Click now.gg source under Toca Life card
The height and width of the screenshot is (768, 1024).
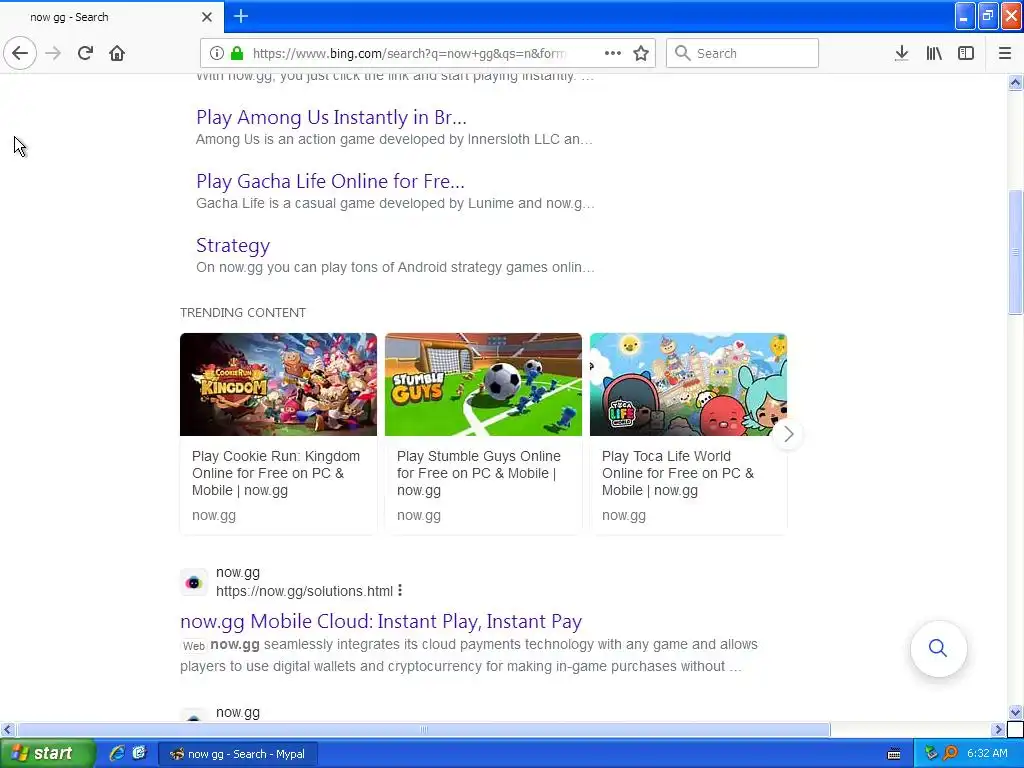click(624, 515)
